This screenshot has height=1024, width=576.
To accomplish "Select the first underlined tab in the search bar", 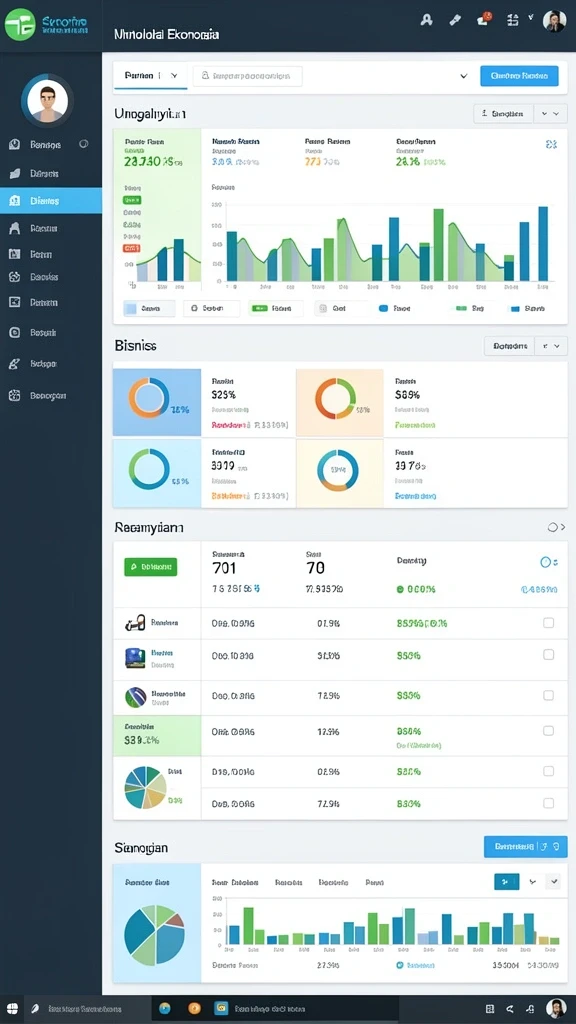I will (150, 76).
